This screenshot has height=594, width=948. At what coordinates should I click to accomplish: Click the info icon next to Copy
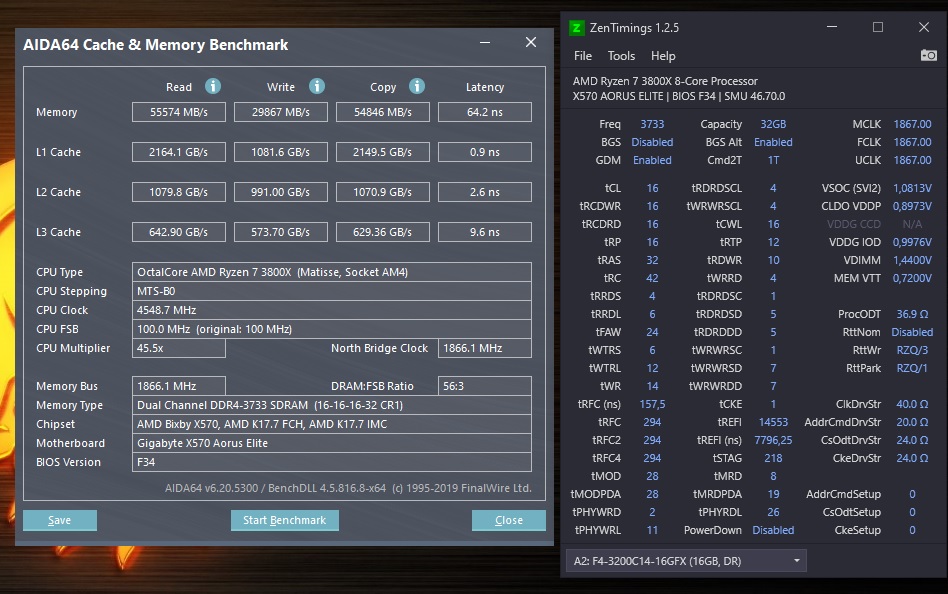(417, 86)
